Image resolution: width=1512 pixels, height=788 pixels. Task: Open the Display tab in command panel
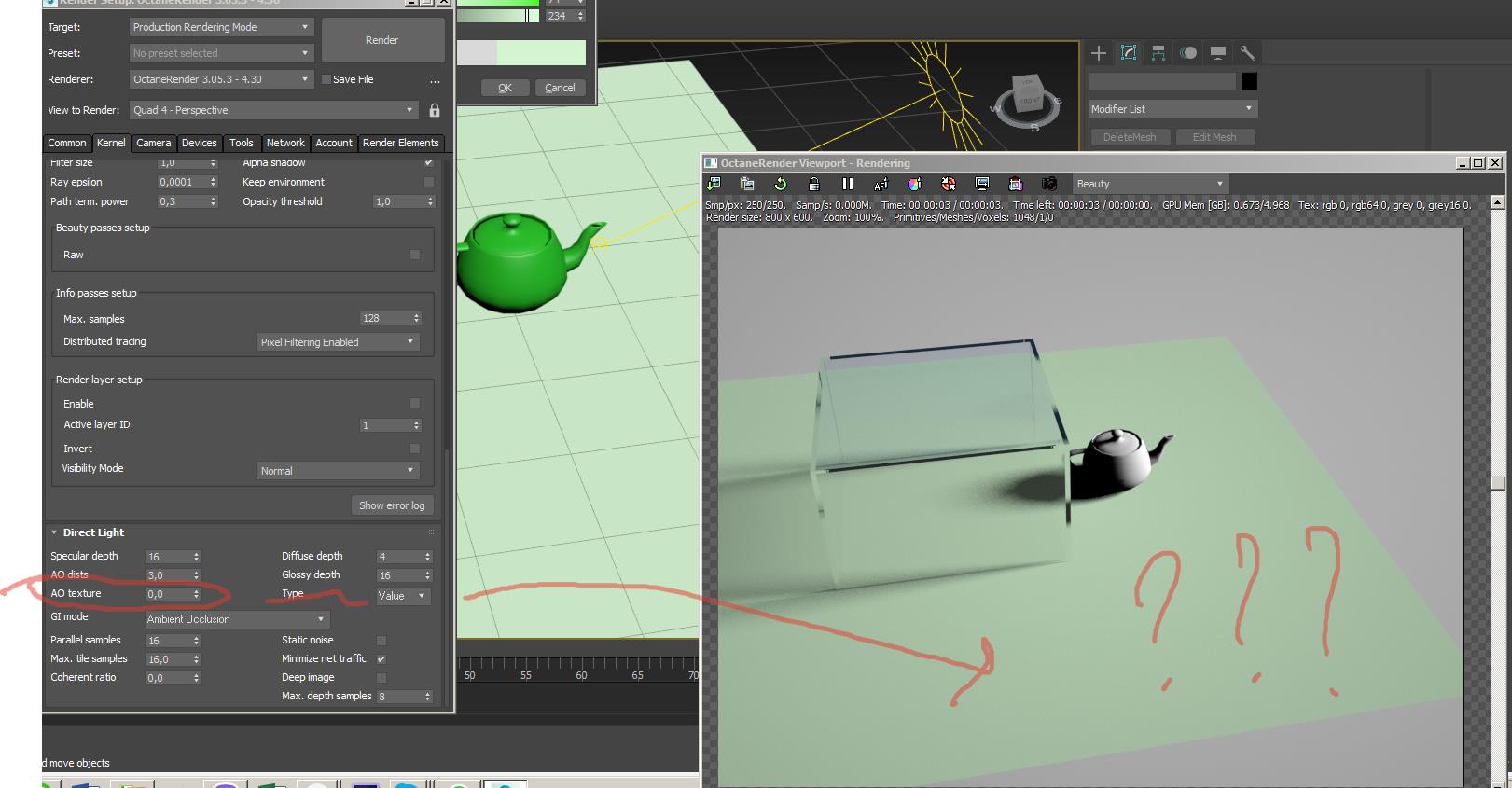[1218, 53]
